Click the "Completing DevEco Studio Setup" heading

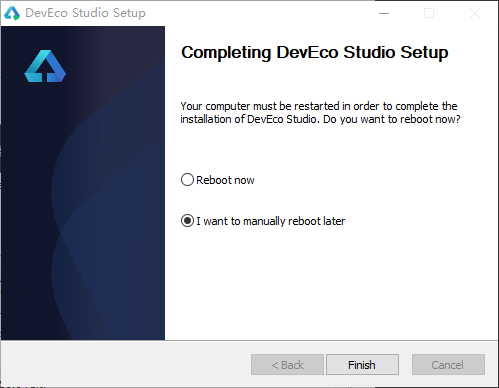tap(314, 53)
